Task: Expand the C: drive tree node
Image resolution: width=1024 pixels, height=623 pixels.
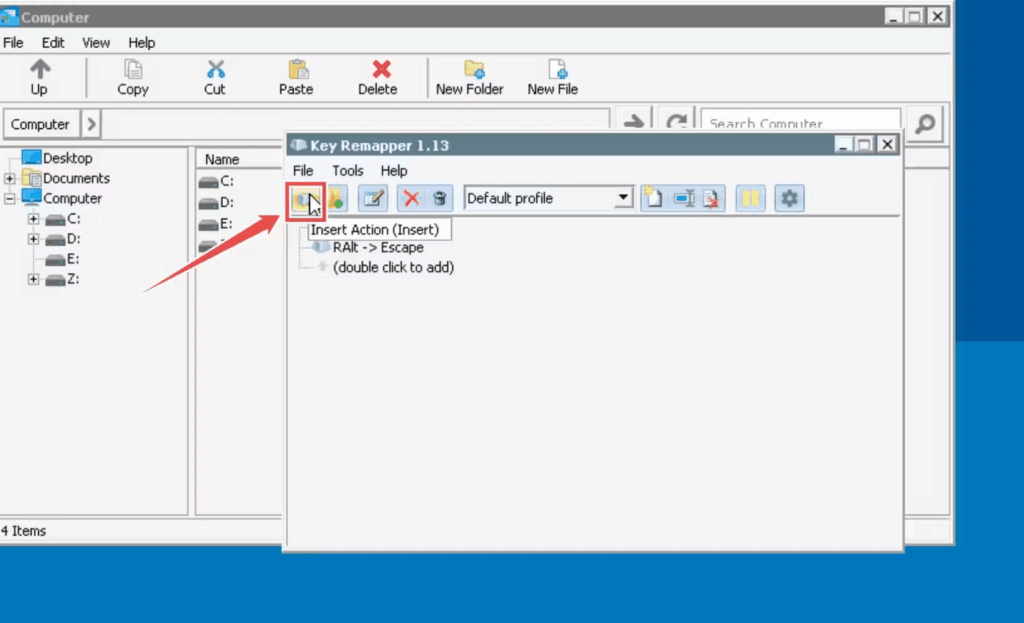Action: click(34, 219)
